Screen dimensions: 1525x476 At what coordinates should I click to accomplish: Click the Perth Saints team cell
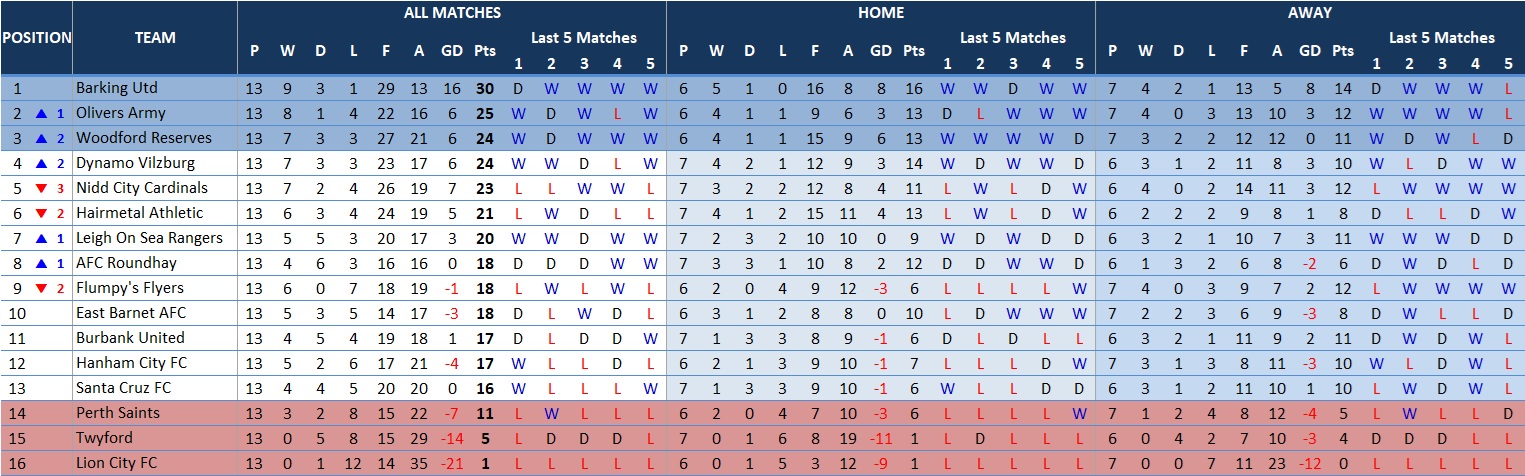pos(118,413)
